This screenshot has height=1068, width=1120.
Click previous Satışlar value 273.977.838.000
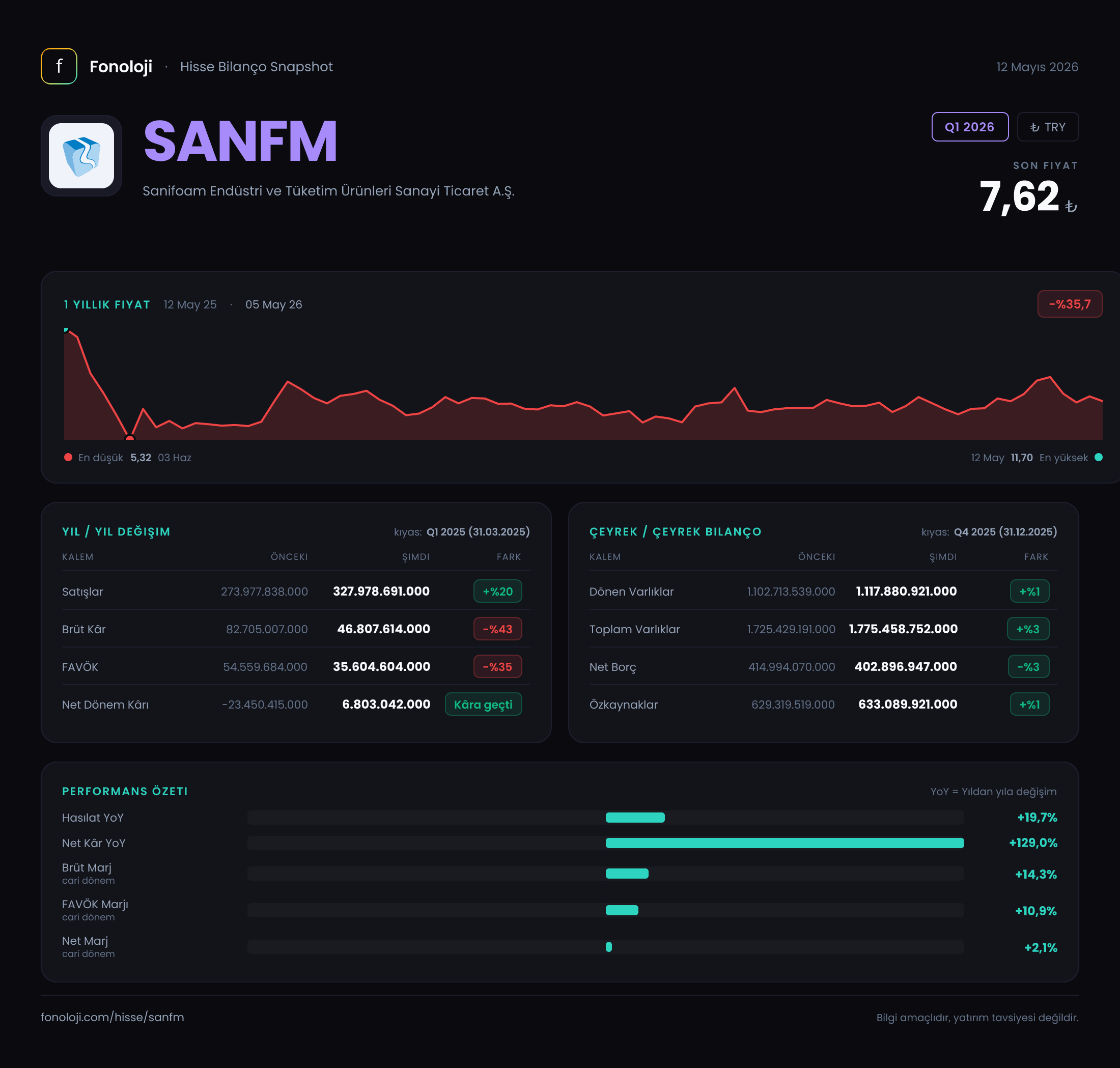(x=264, y=592)
